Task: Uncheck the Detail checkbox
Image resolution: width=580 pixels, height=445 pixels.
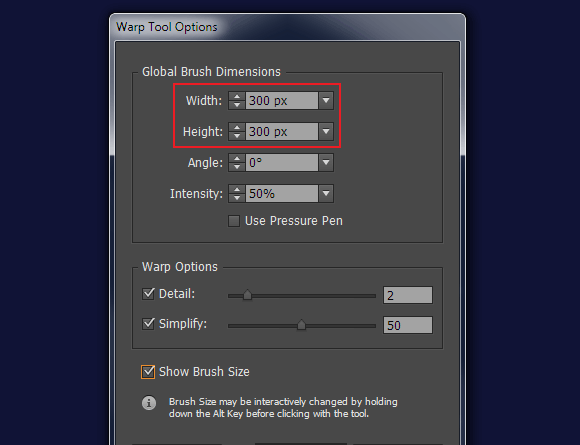Action: point(148,294)
